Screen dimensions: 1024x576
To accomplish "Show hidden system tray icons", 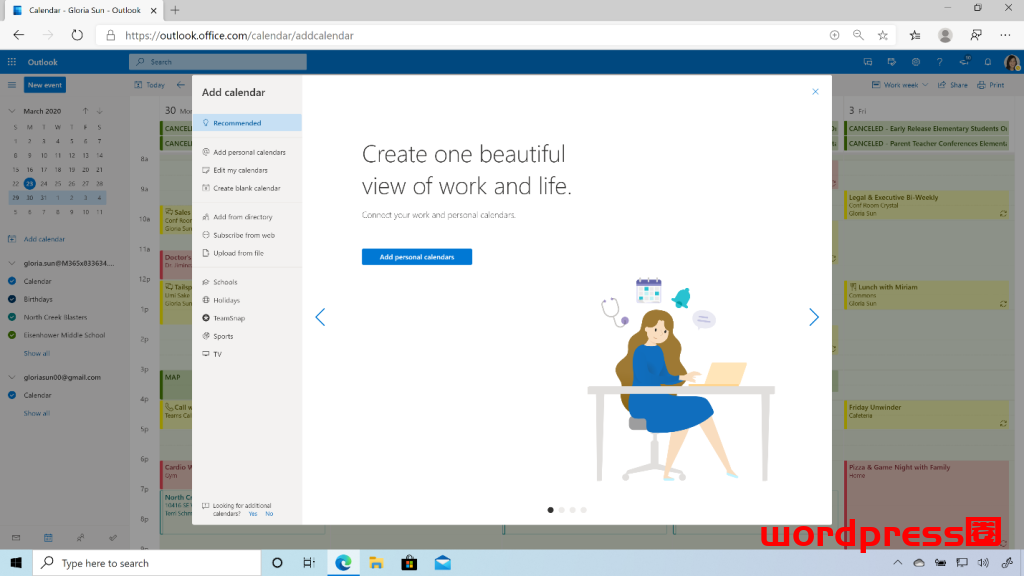I will (898, 563).
